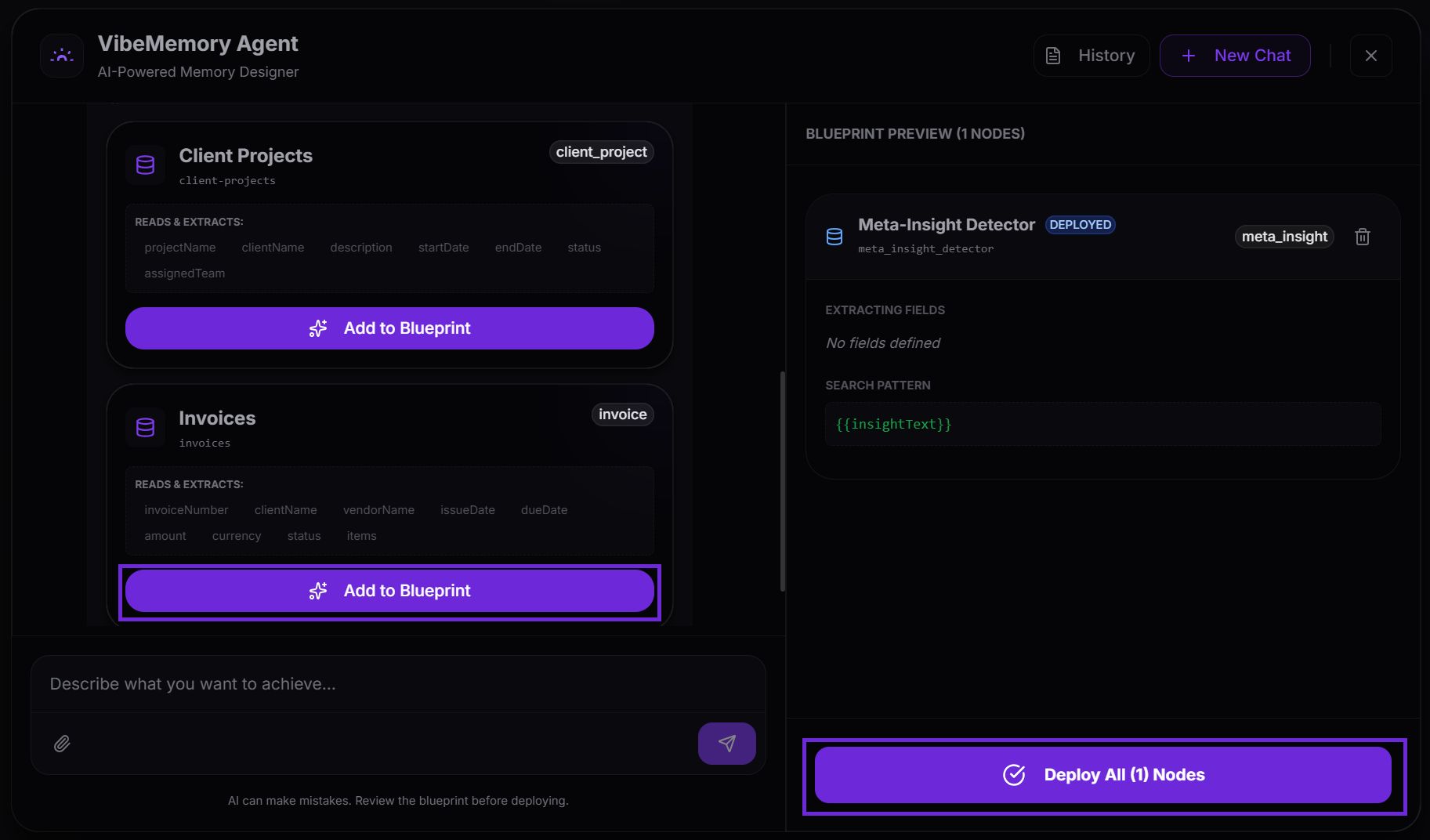Click the Deploy All (1) Nodes button

[x=1102, y=775]
